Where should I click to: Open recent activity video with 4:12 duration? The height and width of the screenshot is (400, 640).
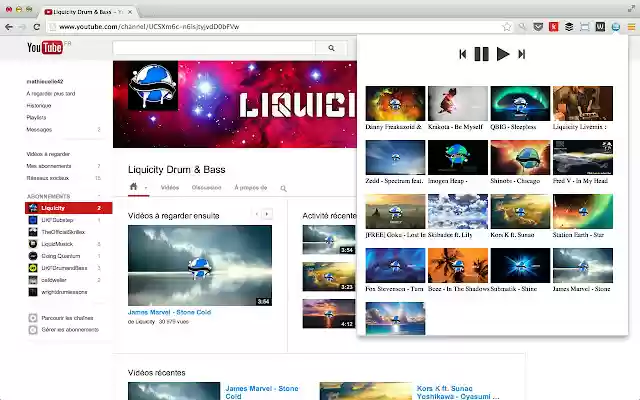click(x=329, y=313)
